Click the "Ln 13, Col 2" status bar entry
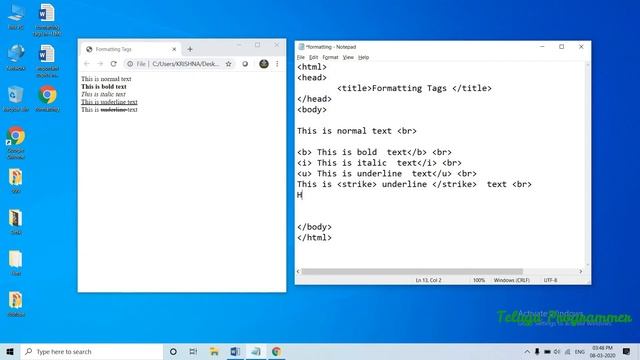This screenshot has height=360, width=640. pyautogui.click(x=429, y=280)
